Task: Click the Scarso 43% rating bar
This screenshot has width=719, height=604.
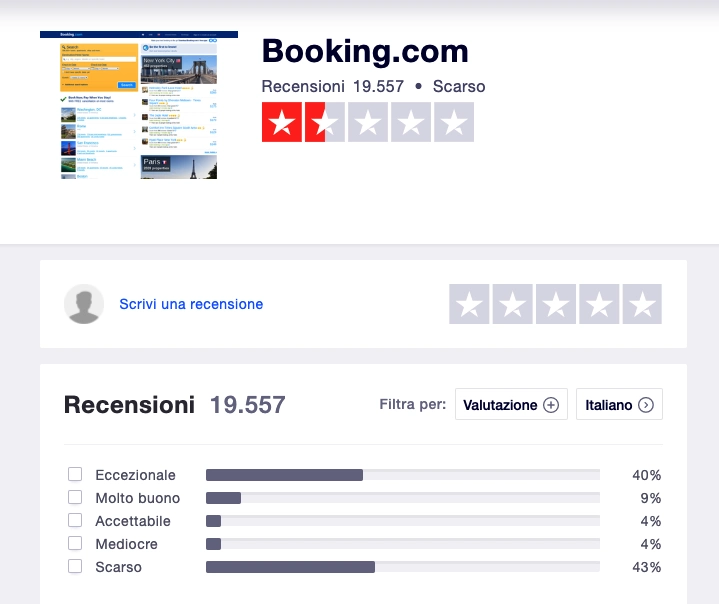Action: (403, 567)
